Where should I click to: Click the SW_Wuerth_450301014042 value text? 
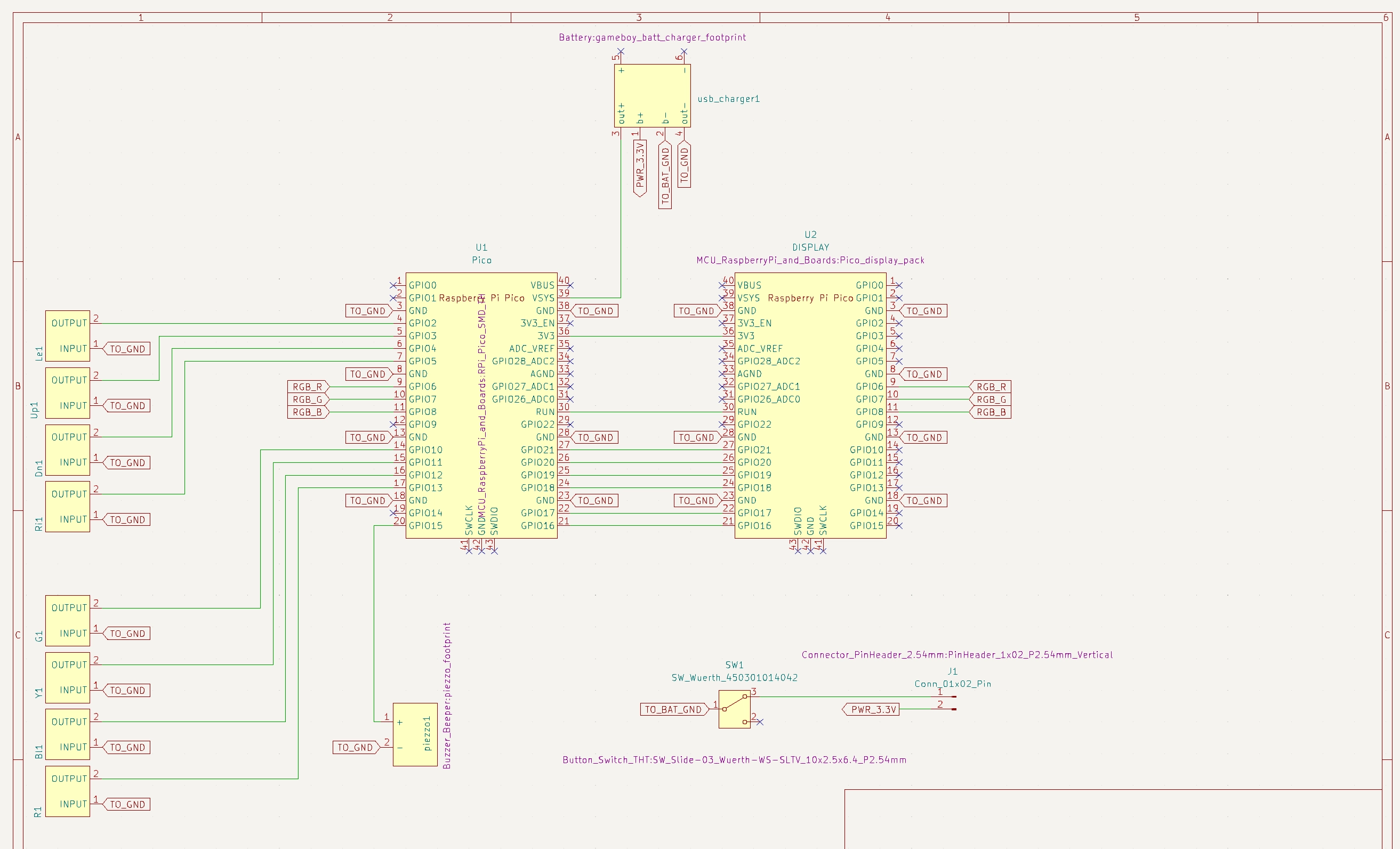(x=734, y=677)
